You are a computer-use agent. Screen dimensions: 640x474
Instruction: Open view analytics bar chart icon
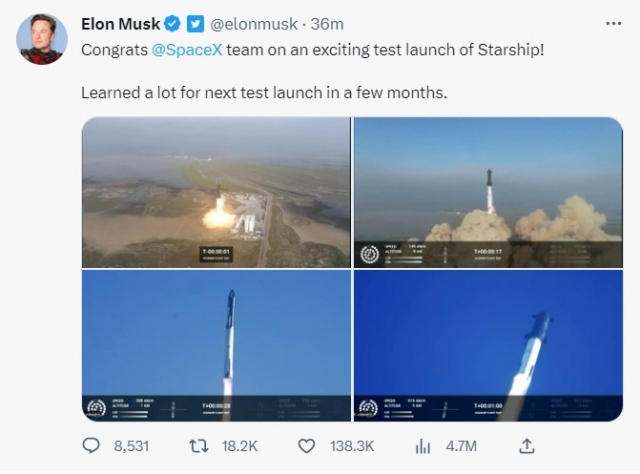click(423, 446)
